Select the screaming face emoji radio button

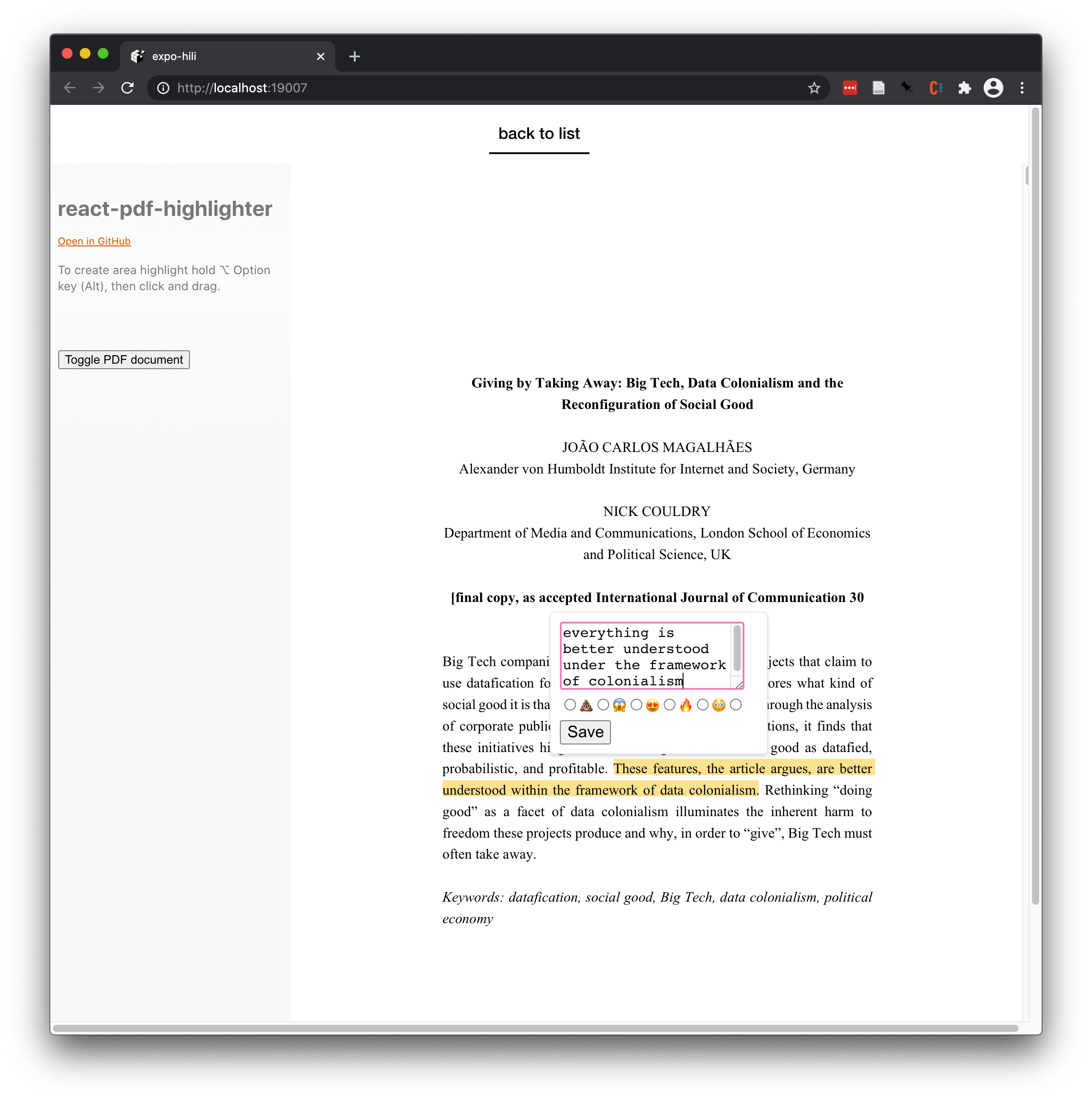(603, 705)
